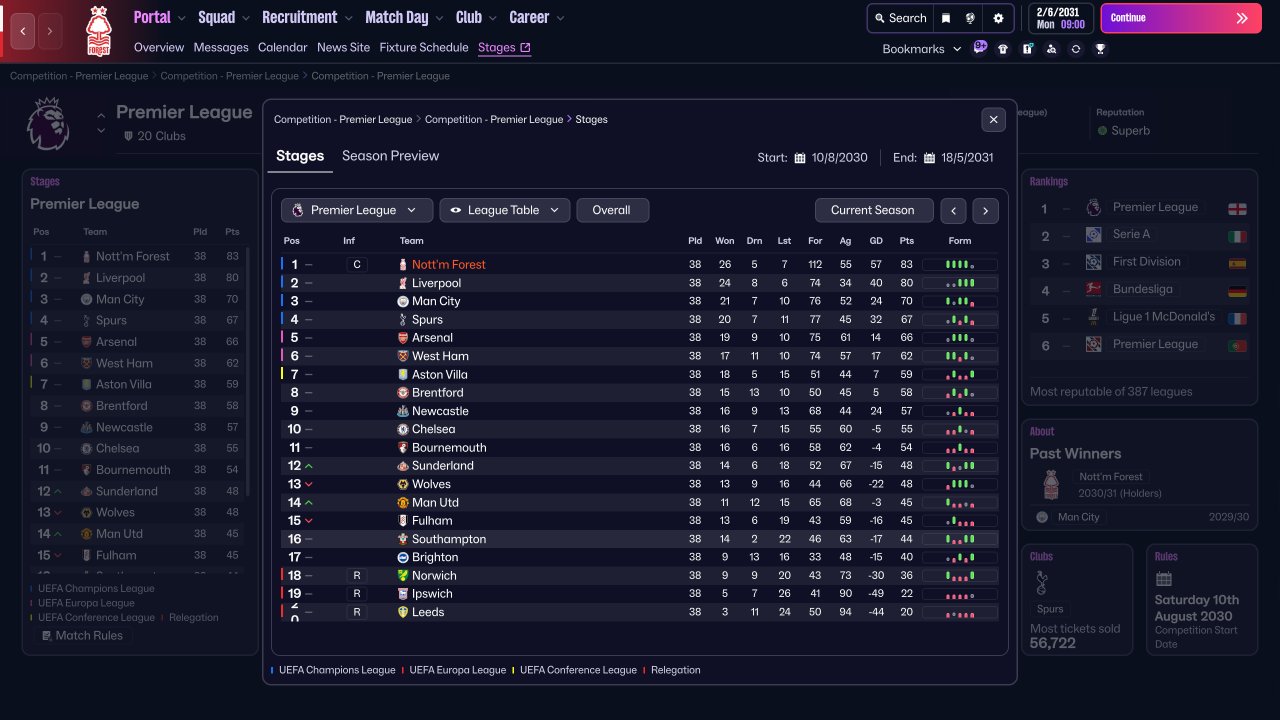Click the Man Utd crest in the league table
Viewport: 1280px width, 720px height.
pyautogui.click(x=403, y=502)
